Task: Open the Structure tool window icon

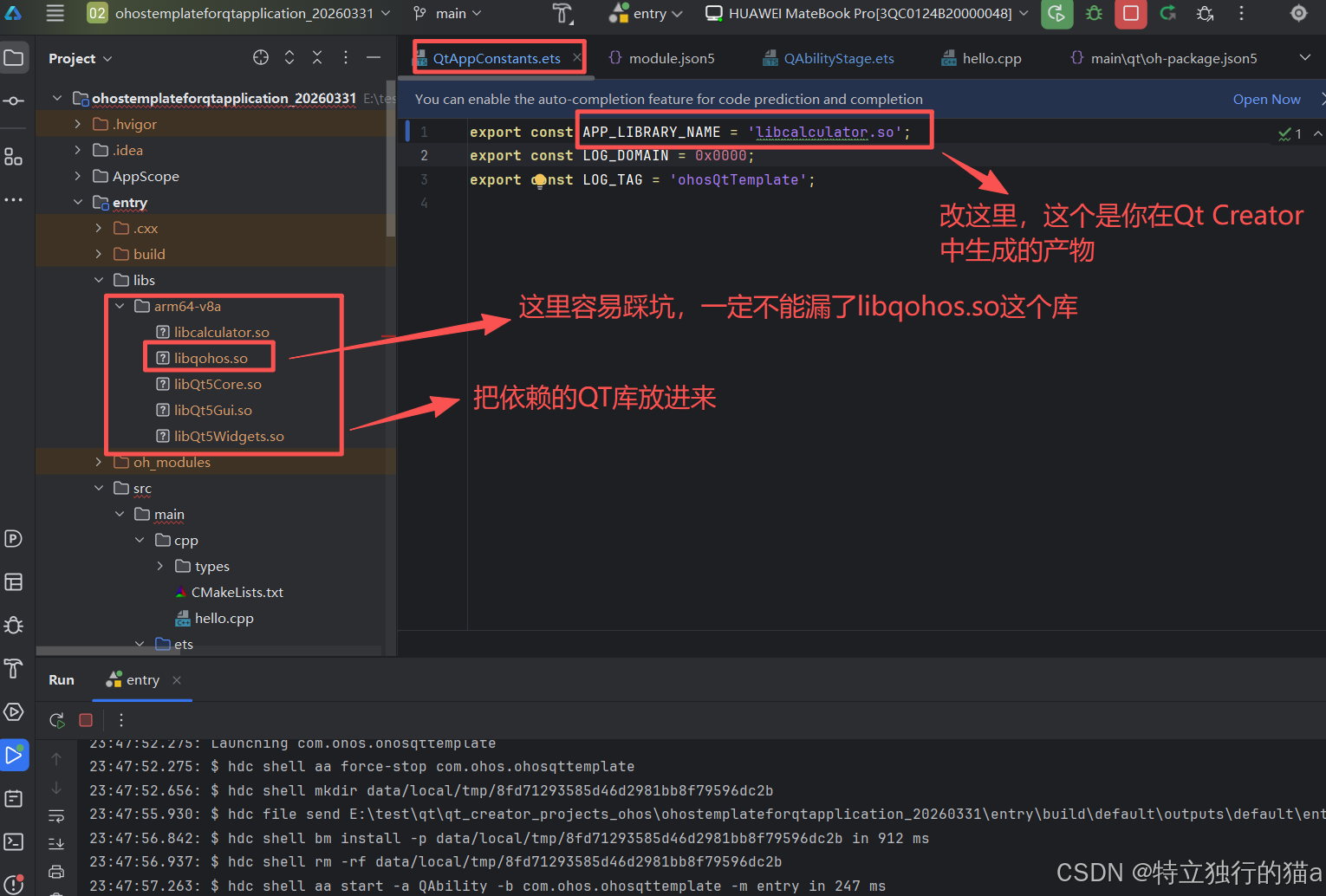Action: 14,157
